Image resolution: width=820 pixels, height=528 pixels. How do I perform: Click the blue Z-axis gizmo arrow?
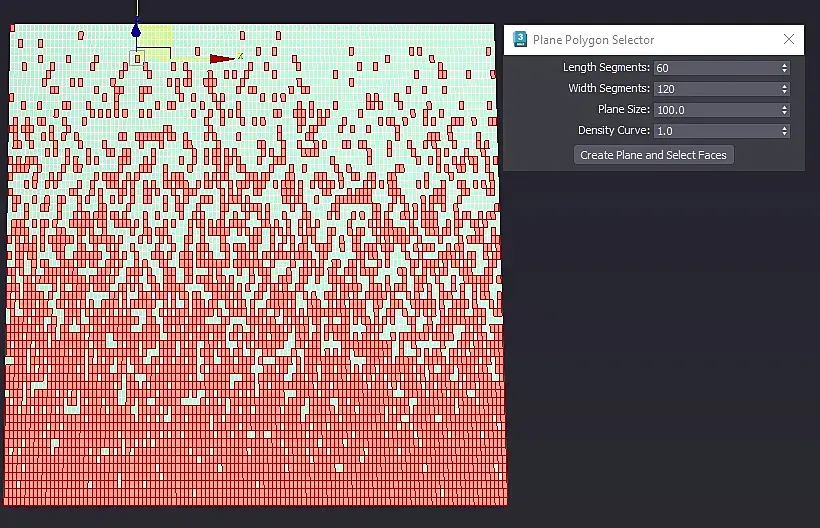(136, 29)
